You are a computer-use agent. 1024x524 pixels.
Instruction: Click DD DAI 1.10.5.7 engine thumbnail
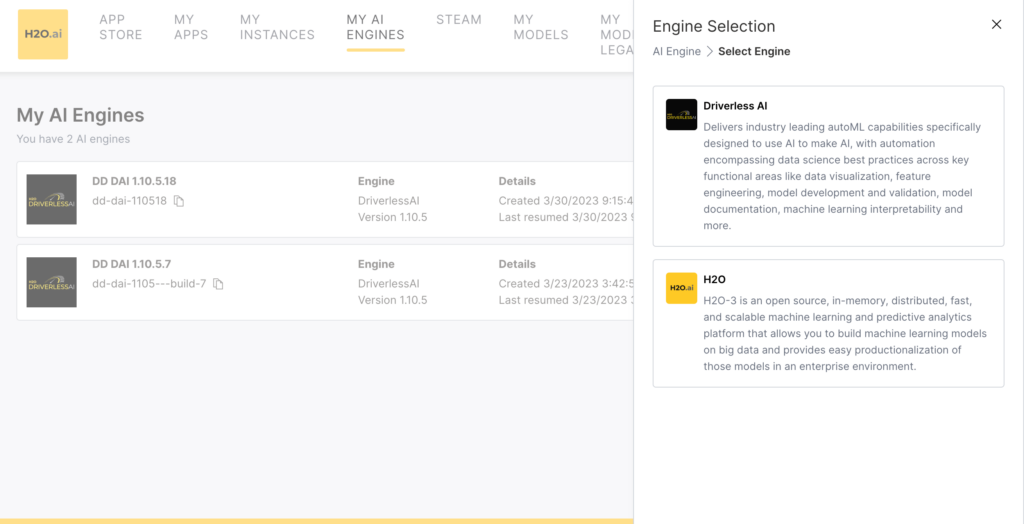coord(52,282)
